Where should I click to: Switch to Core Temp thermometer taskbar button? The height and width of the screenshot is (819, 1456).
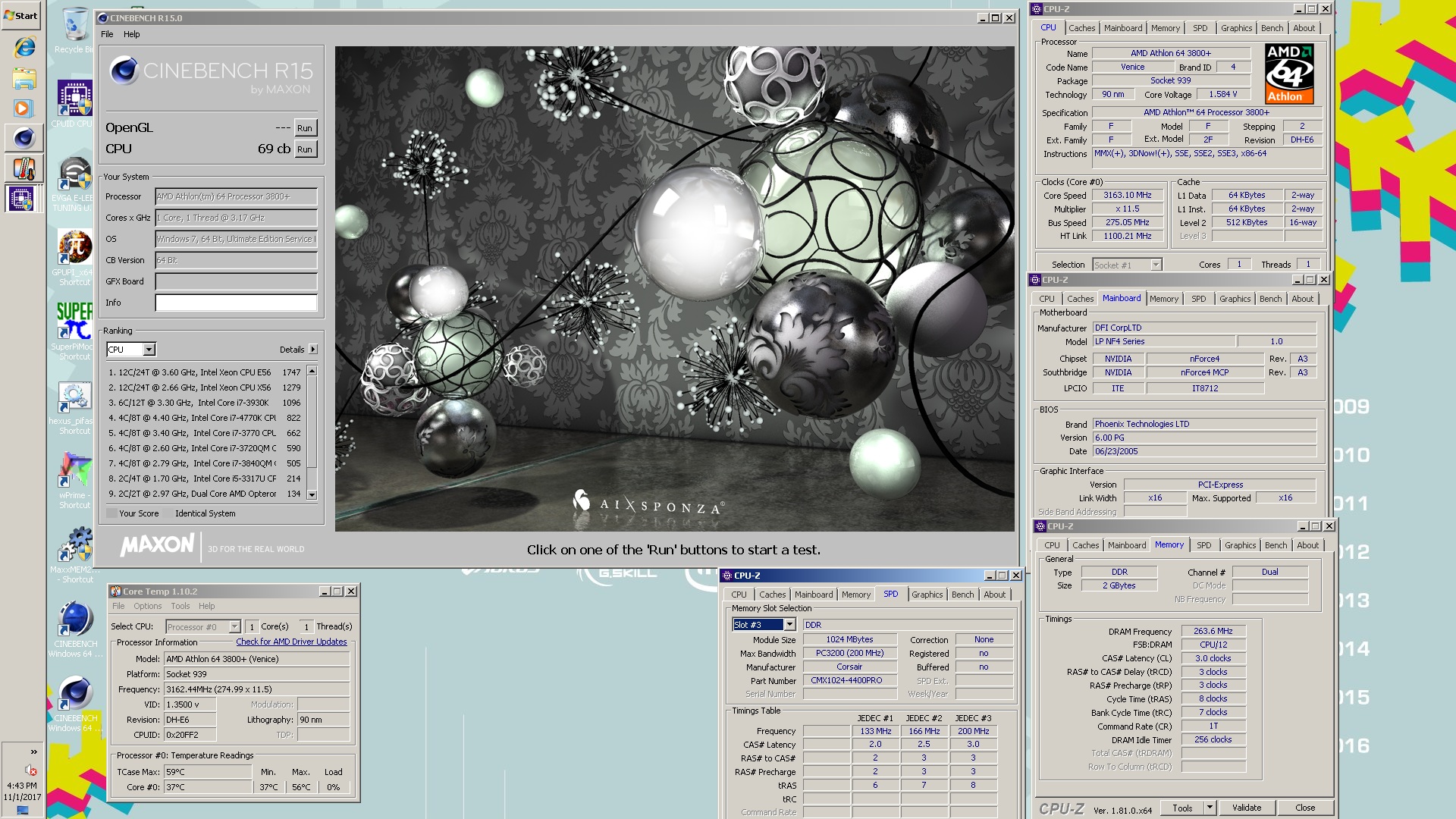[24, 168]
